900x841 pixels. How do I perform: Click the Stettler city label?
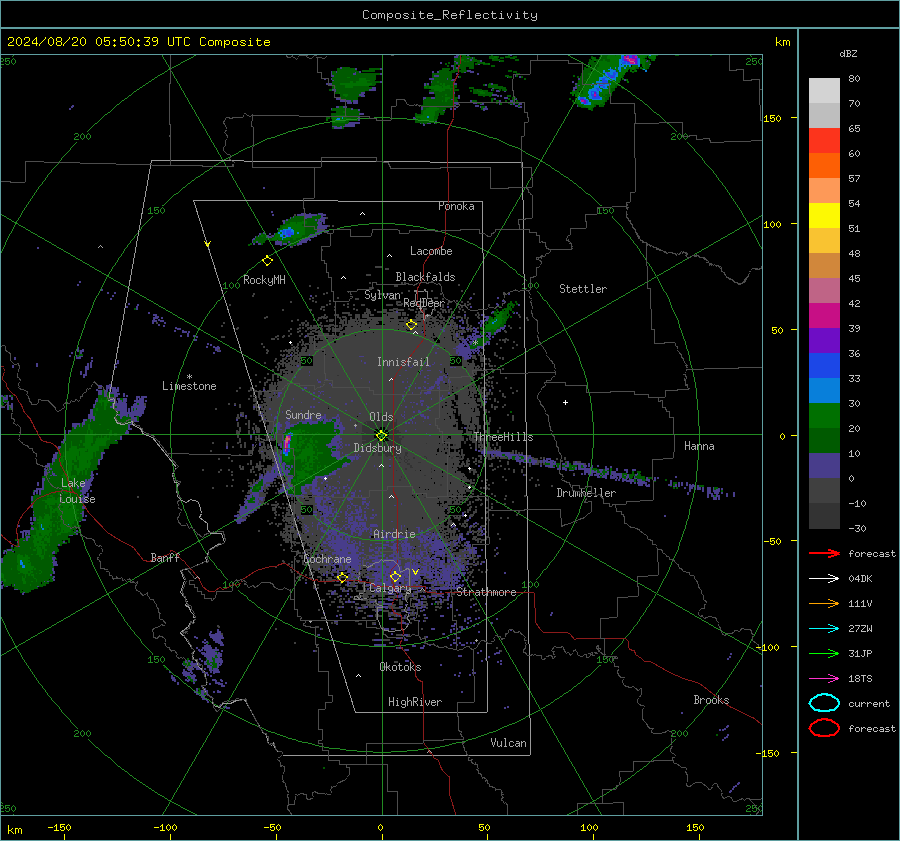coord(583,289)
